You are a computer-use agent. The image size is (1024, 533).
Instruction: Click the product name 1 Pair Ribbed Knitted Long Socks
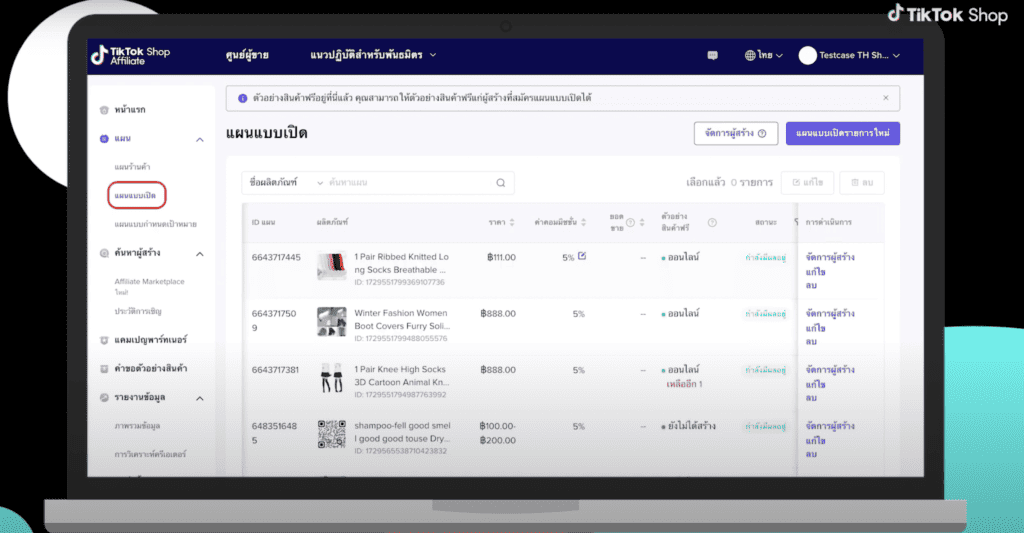point(402,263)
